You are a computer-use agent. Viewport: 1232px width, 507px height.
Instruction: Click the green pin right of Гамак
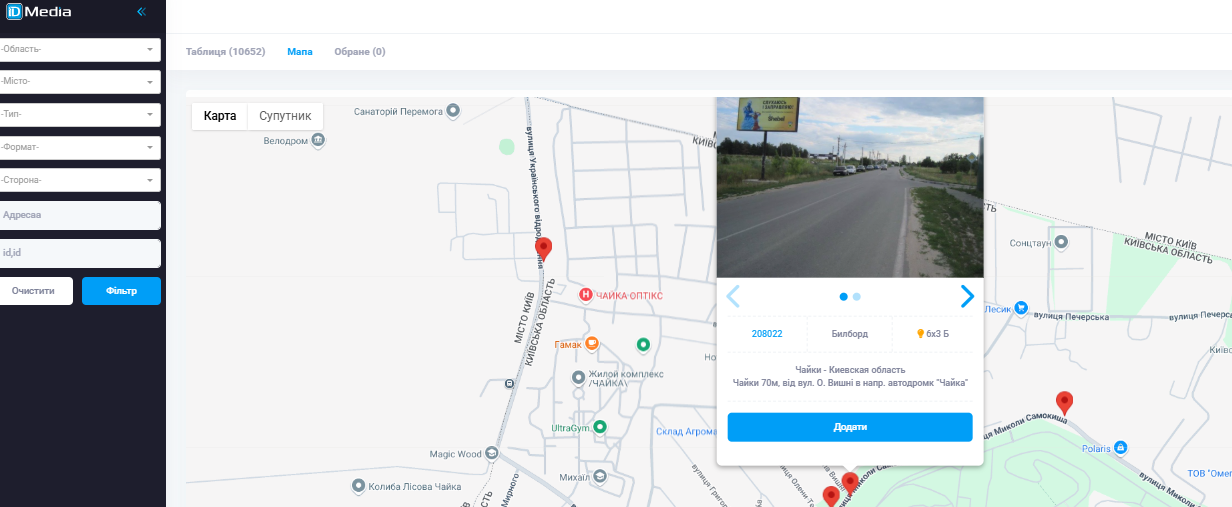pyautogui.click(x=643, y=345)
